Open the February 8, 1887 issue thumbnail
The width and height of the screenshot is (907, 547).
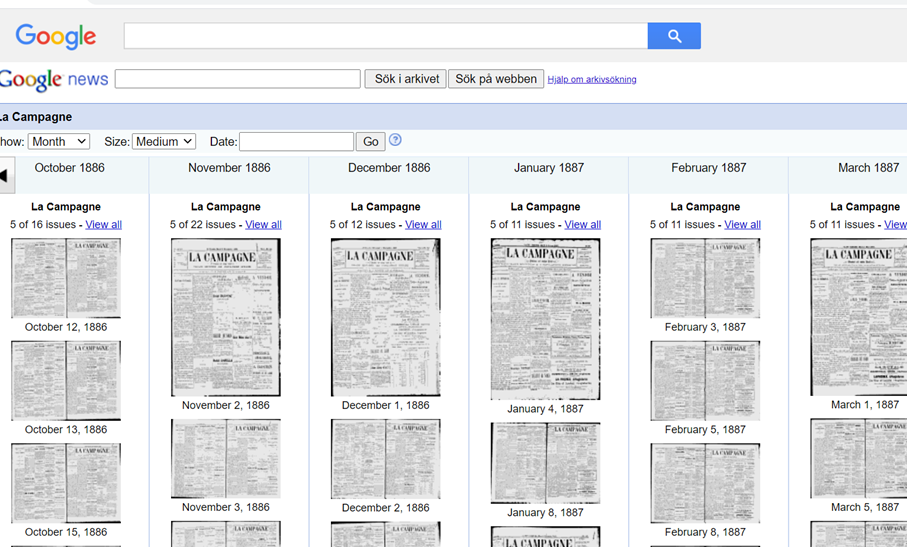705,483
